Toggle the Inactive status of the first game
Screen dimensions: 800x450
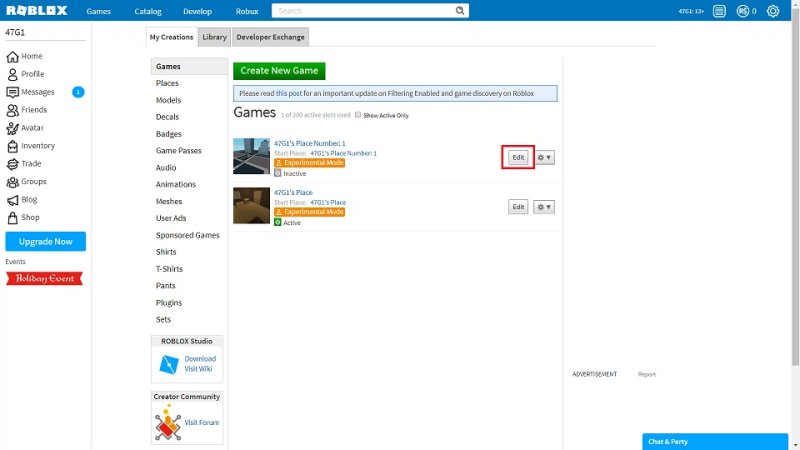278,173
